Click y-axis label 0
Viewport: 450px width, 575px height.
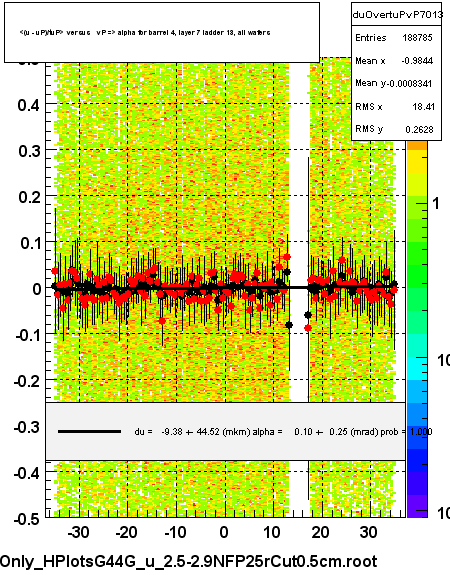click(37, 289)
